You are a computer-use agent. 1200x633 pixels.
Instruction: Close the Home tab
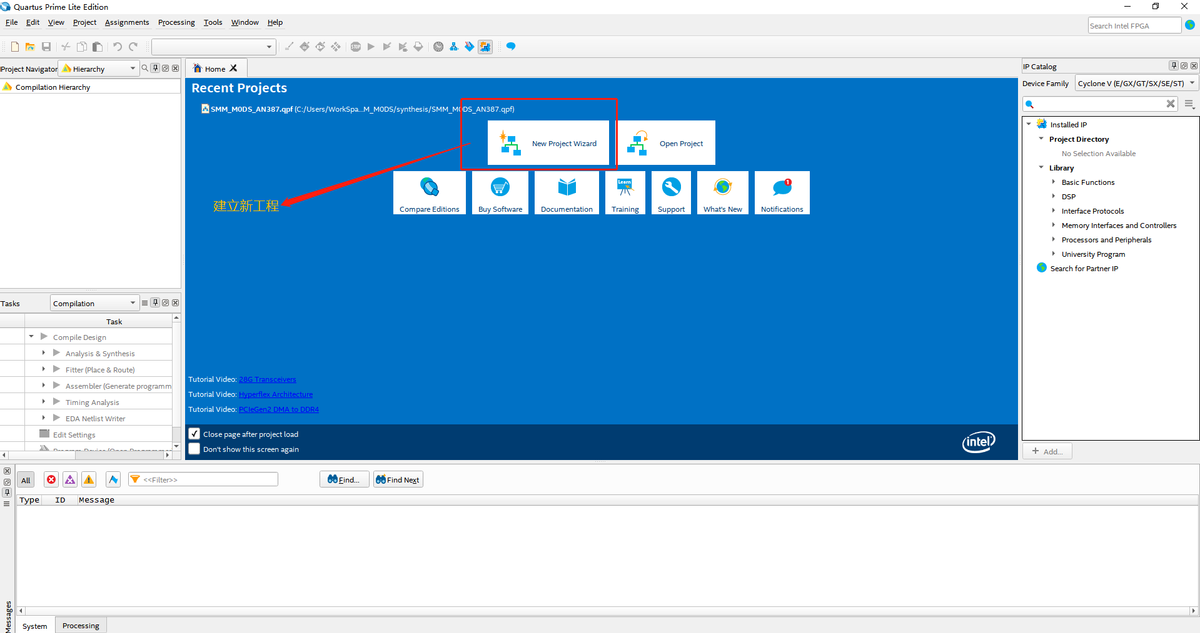[x=233, y=68]
